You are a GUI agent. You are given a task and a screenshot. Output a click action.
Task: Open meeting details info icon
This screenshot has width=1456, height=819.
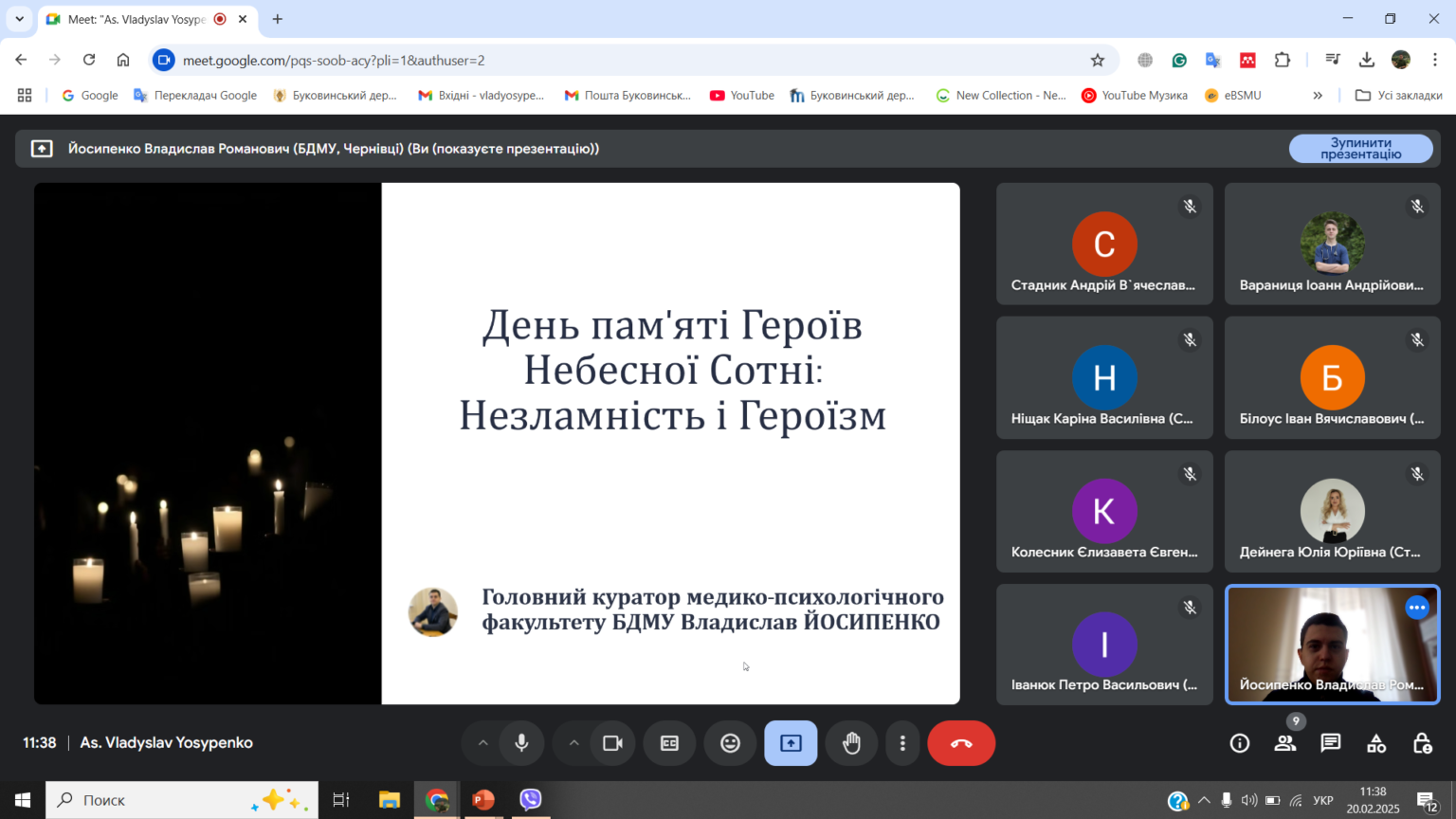click(1240, 743)
